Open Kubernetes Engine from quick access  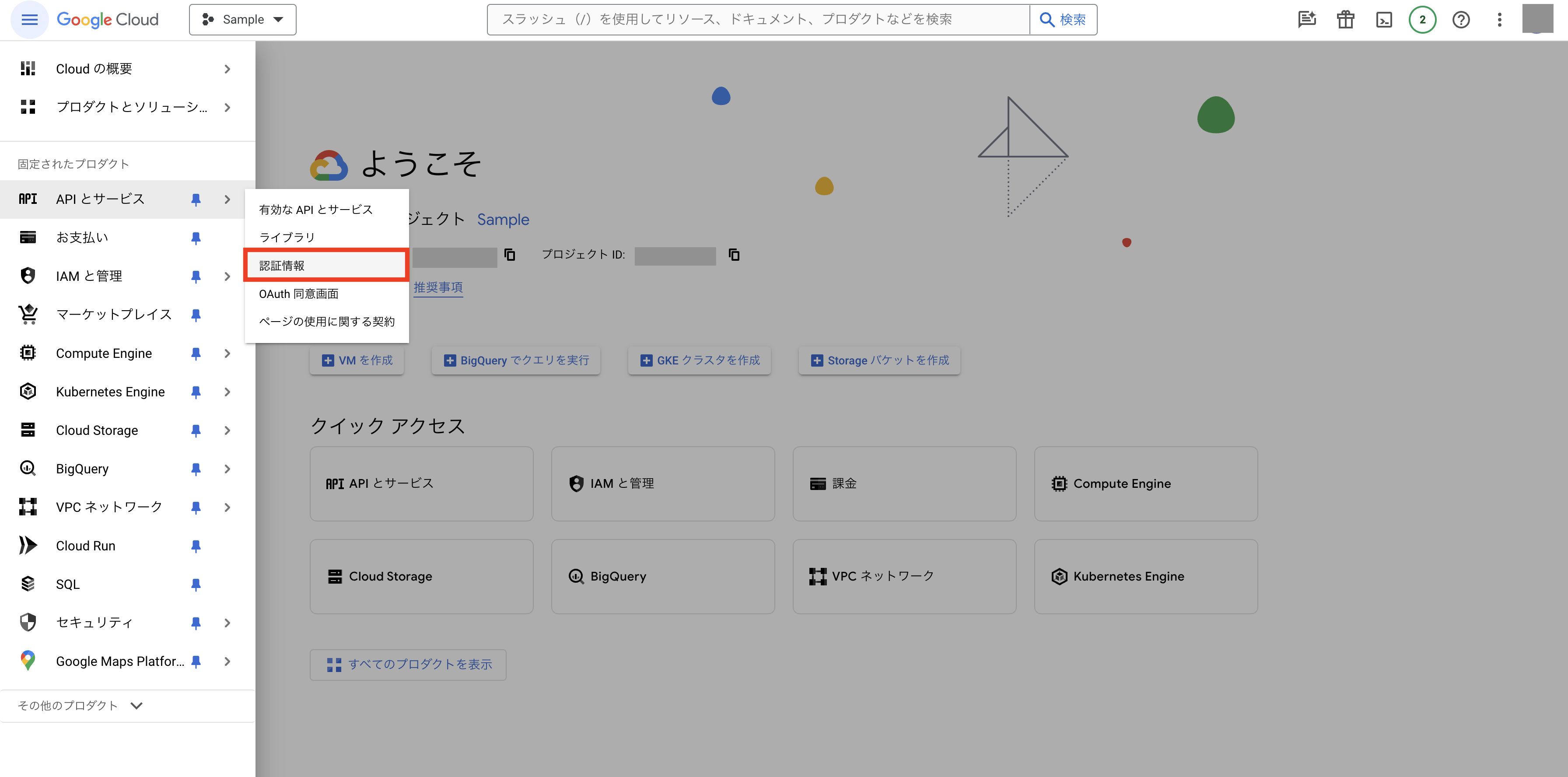tap(1145, 576)
